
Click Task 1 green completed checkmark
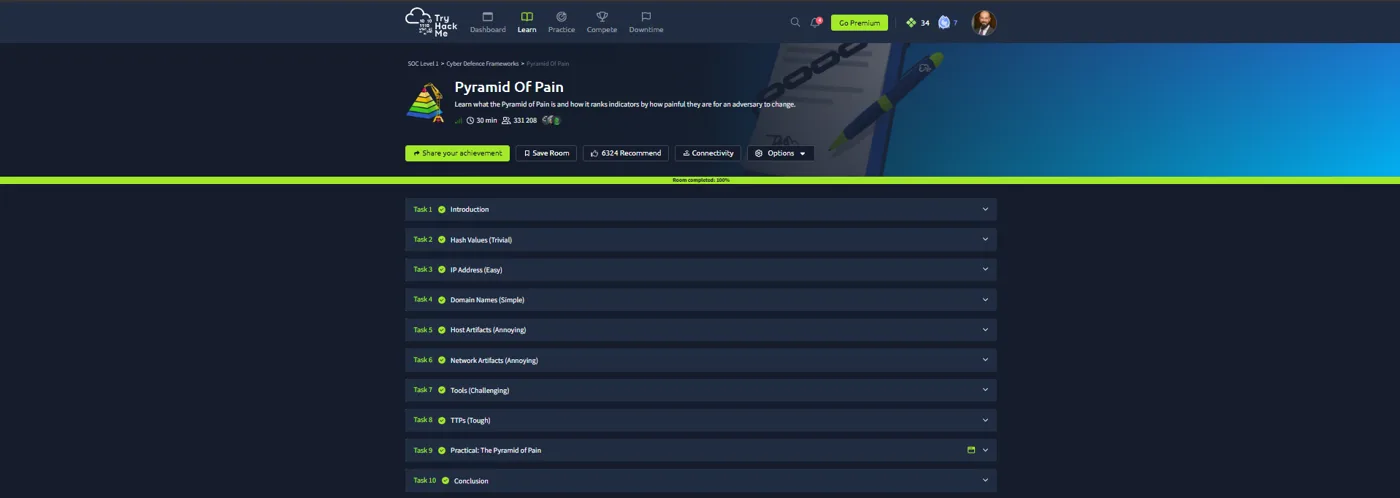pos(442,209)
